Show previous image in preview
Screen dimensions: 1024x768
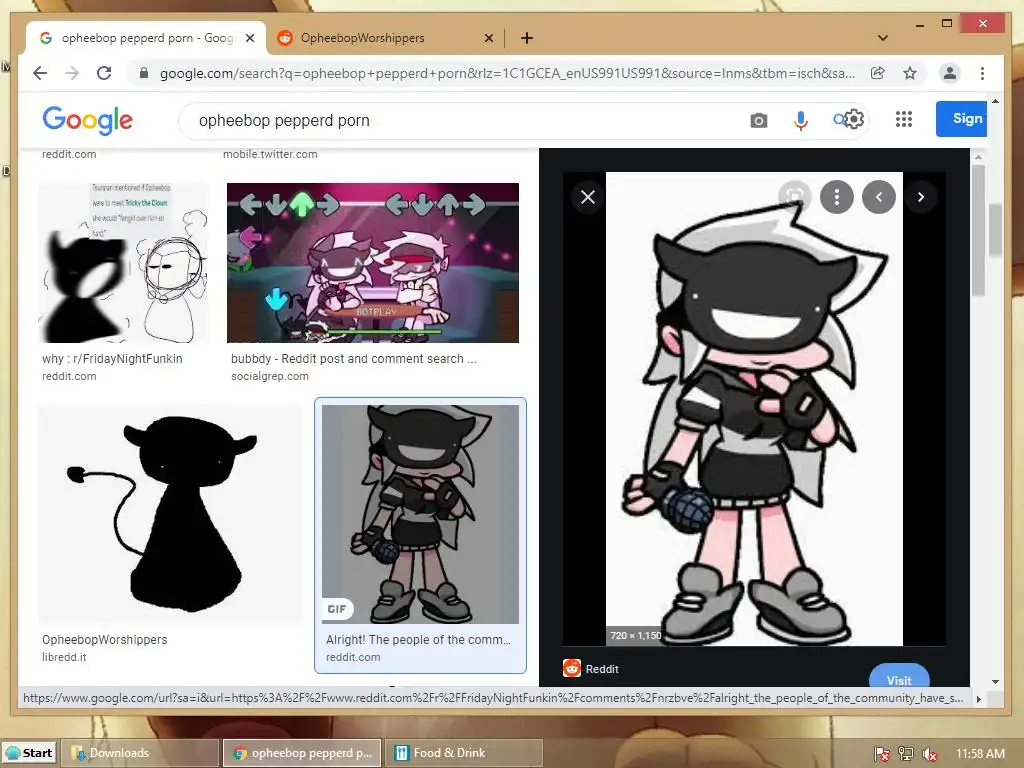coord(879,197)
